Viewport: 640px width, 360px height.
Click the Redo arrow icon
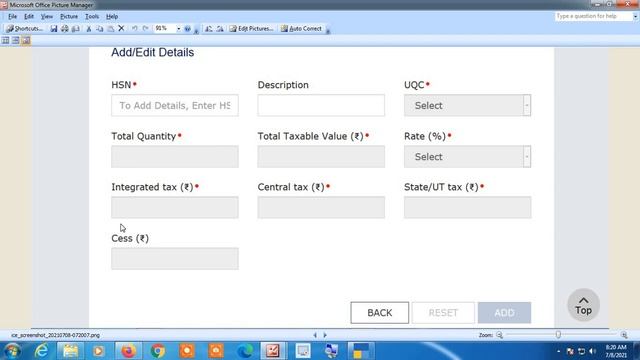(x=145, y=29)
